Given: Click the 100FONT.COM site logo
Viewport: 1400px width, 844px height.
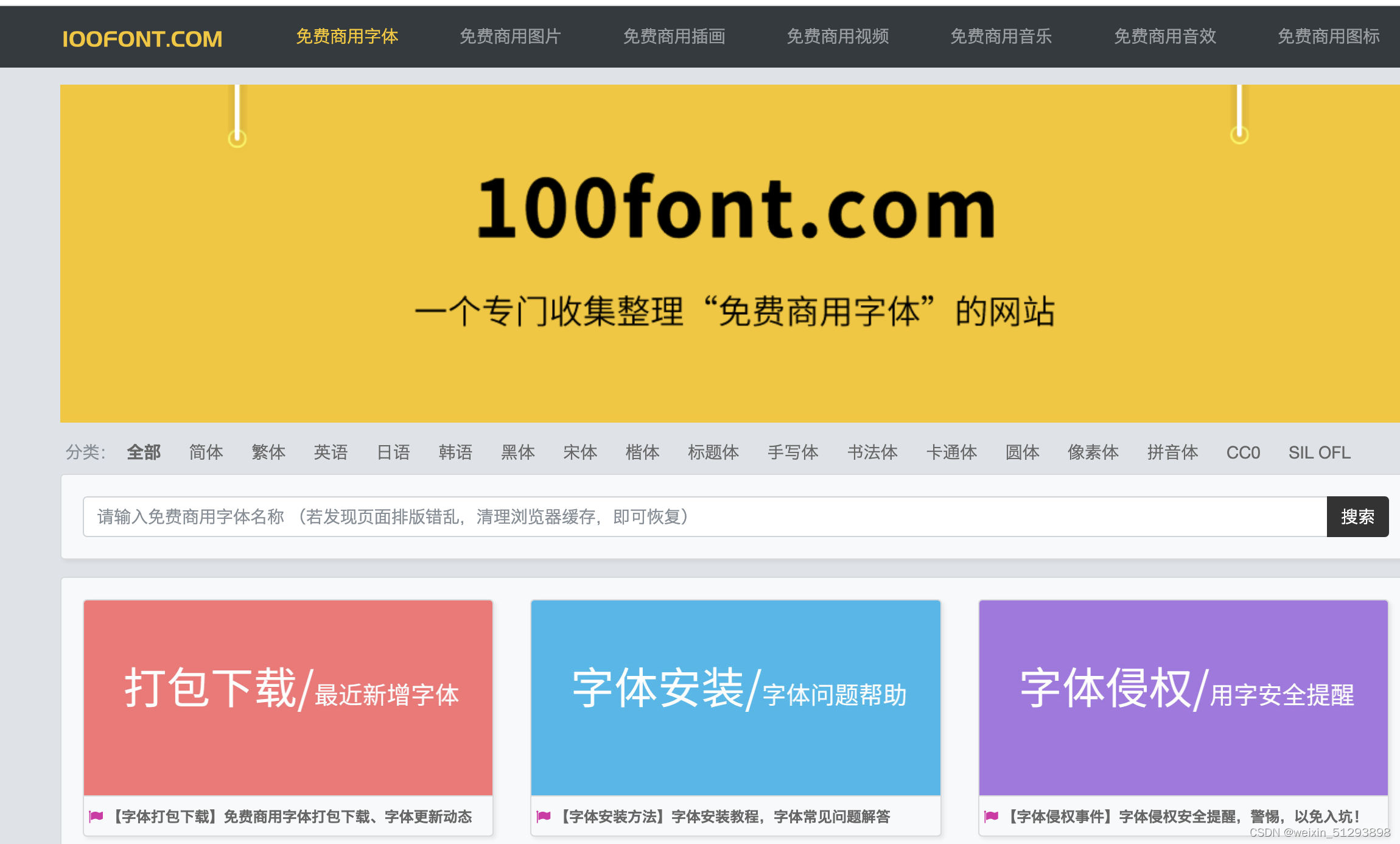Looking at the screenshot, I should 142,39.
